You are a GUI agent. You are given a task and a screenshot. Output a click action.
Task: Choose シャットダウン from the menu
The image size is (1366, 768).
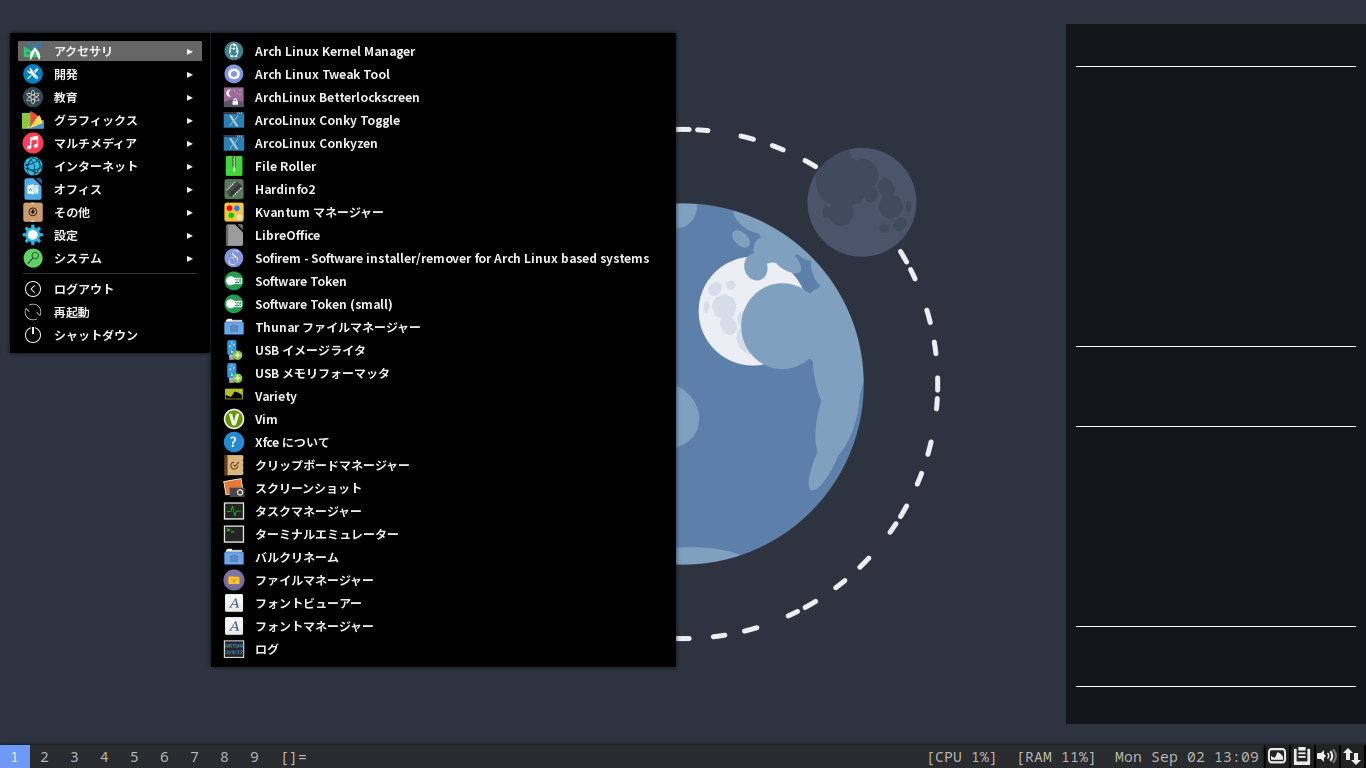110,335
